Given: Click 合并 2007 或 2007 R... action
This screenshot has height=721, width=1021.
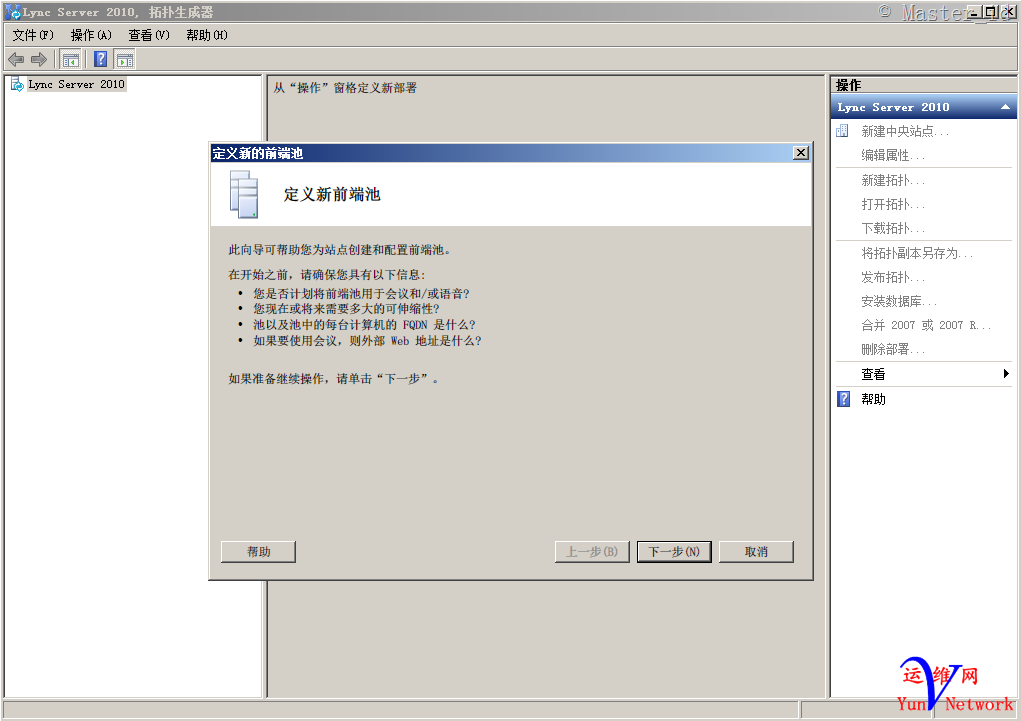Looking at the screenshot, I should point(926,325).
